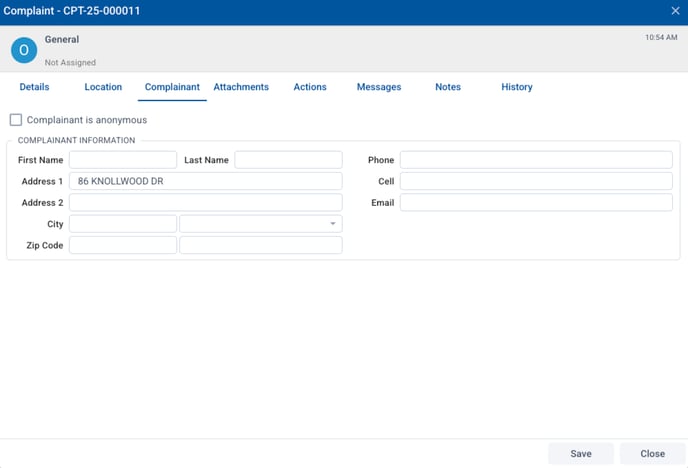Viewport: 688px width, 468px height.
Task: Focus the First Name input field
Action: (123, 160)
